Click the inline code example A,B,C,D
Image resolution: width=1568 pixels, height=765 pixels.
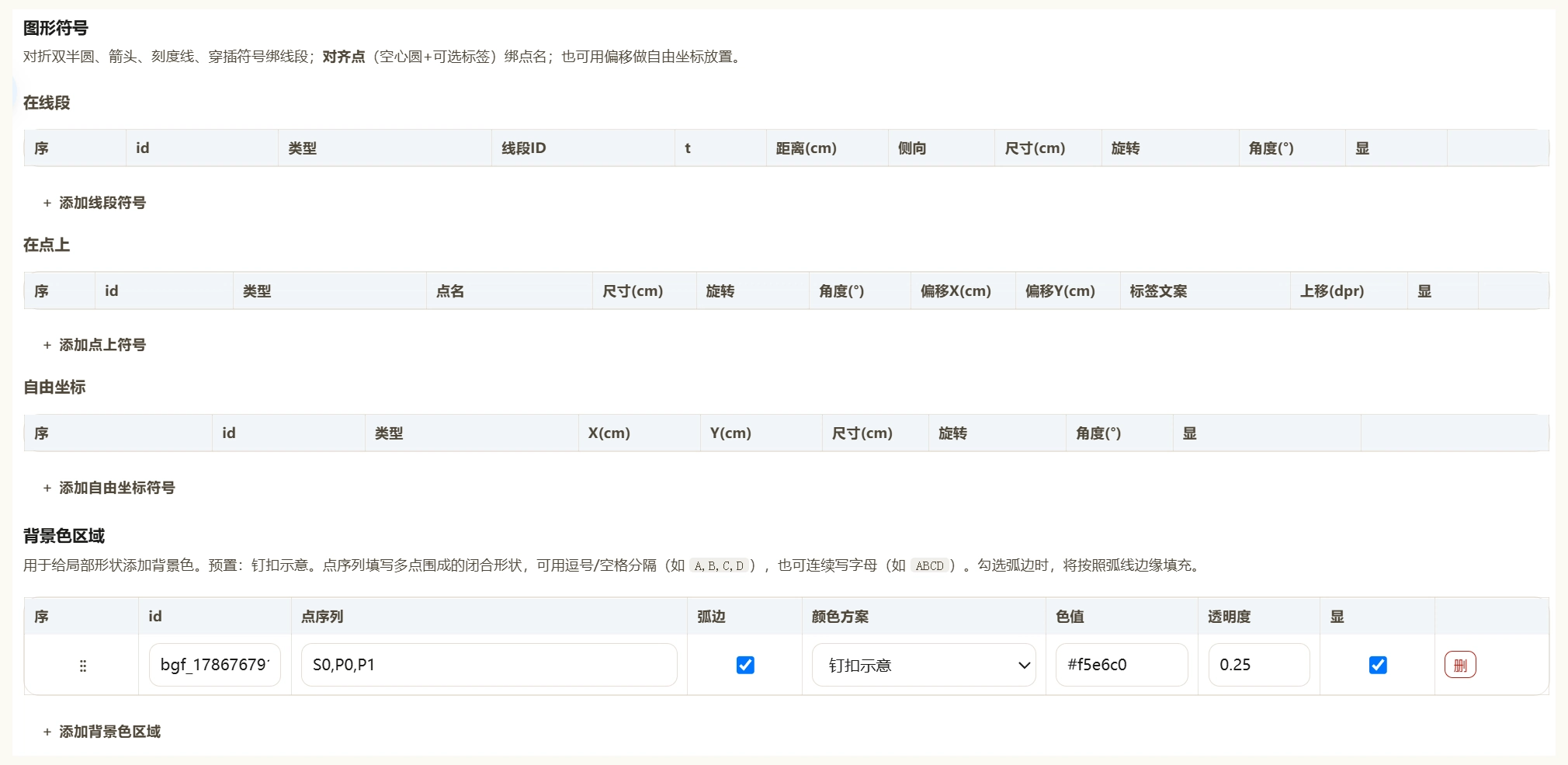coord(719,565)
